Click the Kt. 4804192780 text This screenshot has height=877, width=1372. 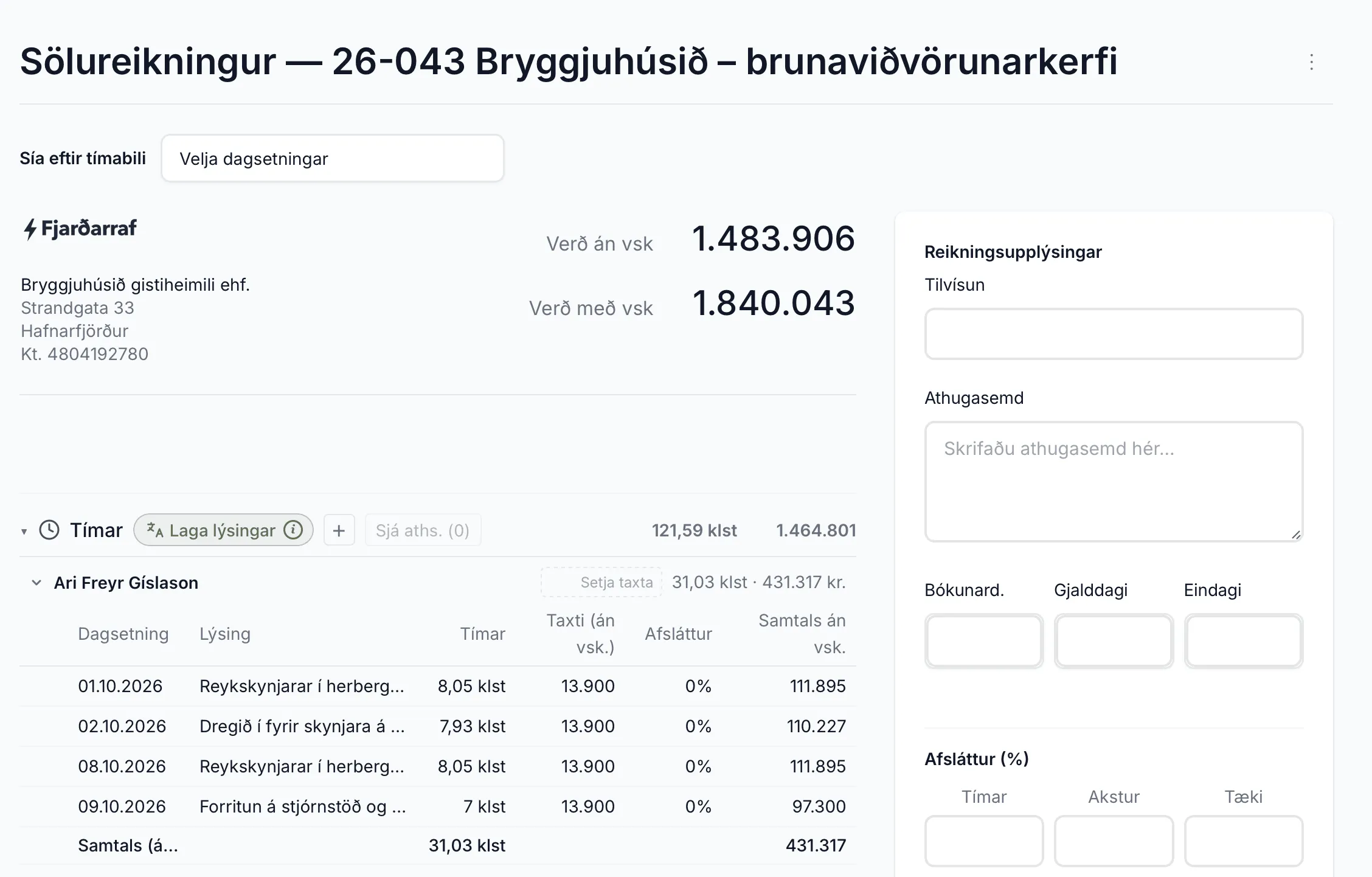(x=85, y=354)
